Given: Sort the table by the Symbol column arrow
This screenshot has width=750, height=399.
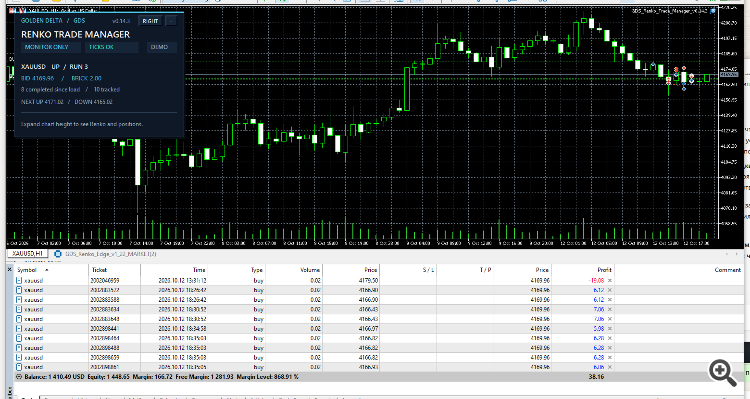Looking at the screenshot, I should pos(46,270).
